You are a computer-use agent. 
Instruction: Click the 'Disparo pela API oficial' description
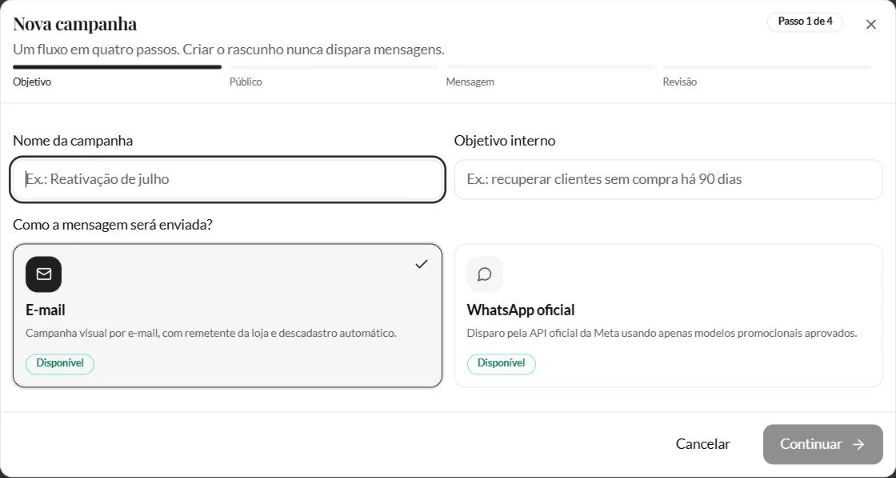click(x=662, y=333)
